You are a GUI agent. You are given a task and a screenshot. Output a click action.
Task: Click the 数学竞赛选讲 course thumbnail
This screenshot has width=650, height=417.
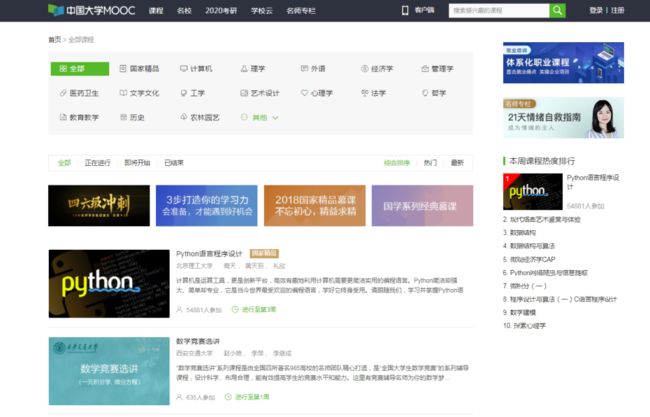109,371
